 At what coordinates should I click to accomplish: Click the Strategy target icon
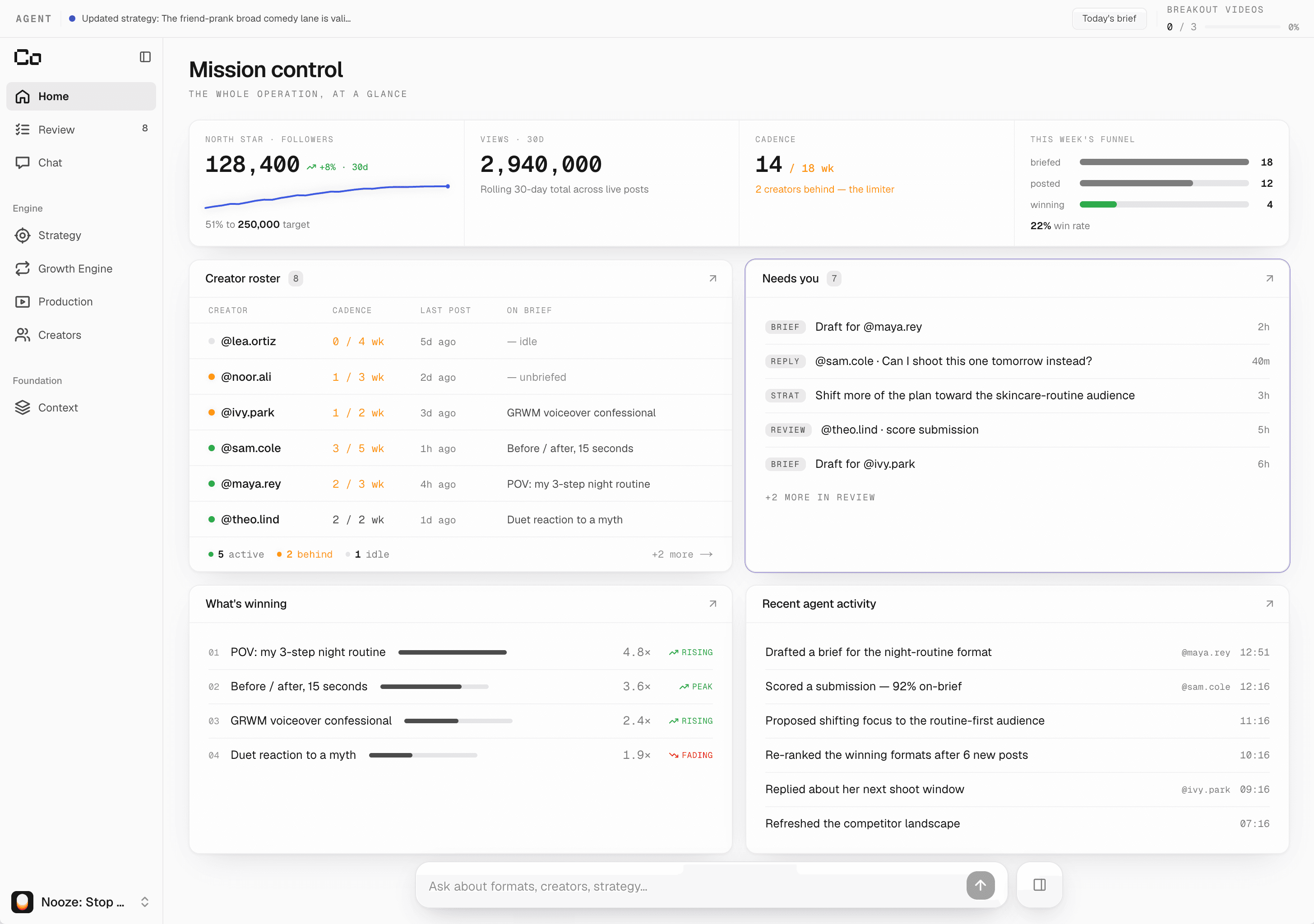pos(22,235)
